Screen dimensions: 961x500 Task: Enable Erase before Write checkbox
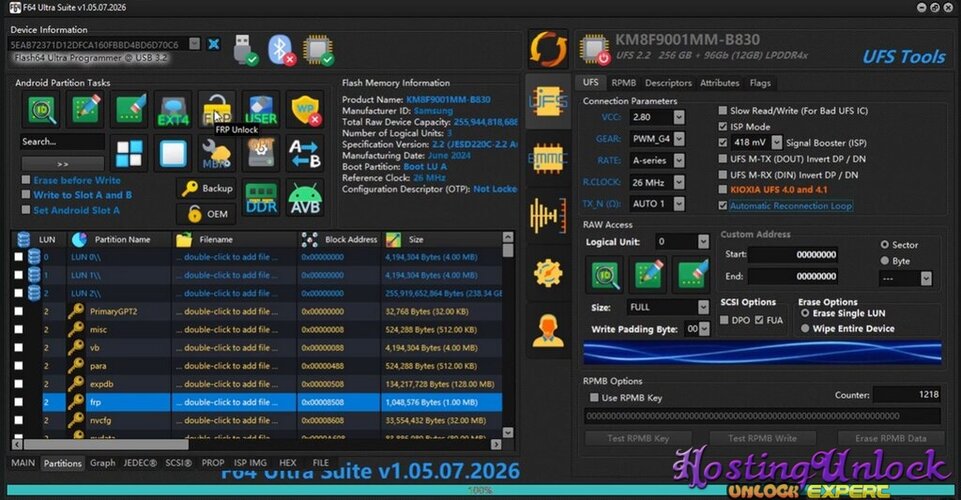(x=26, y=180)
